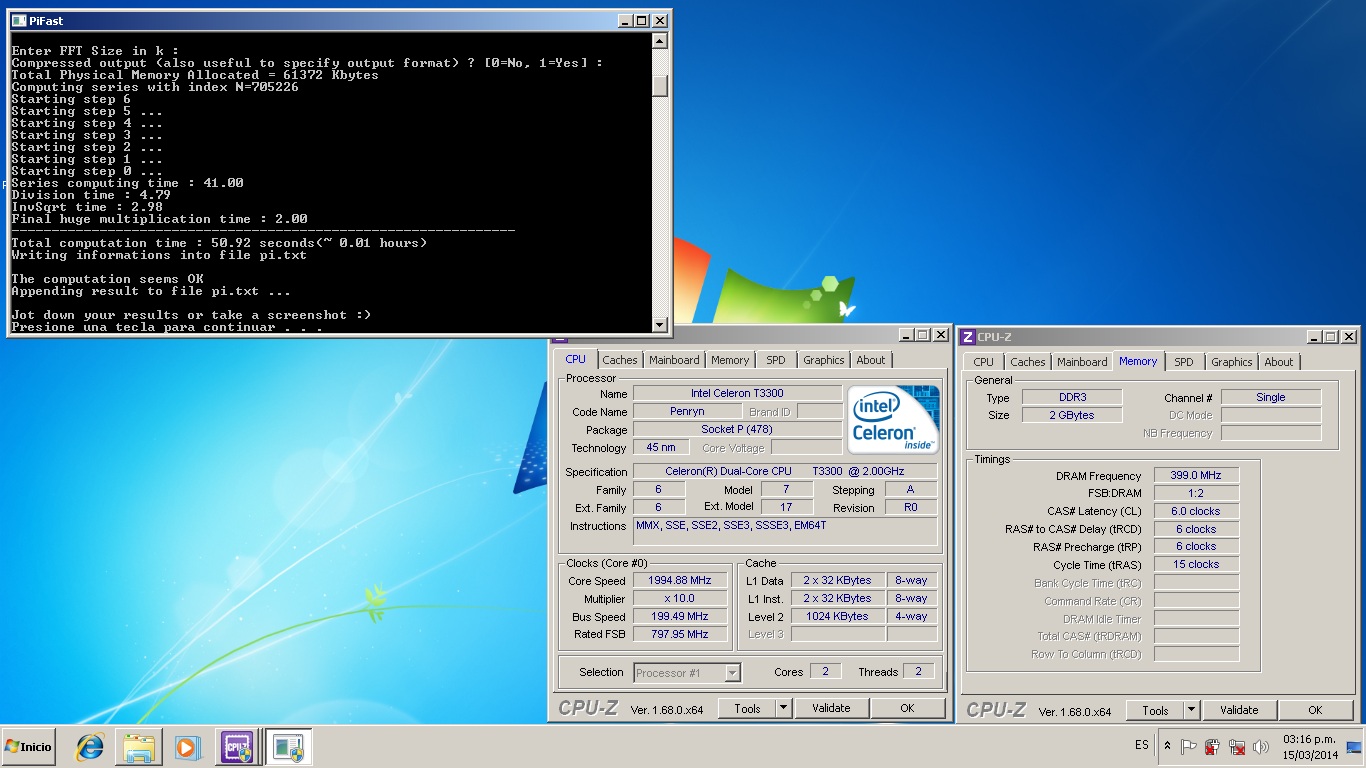
Task: Click the Name field Intel Celeron T3300
Action: click(x=737, y=393)
